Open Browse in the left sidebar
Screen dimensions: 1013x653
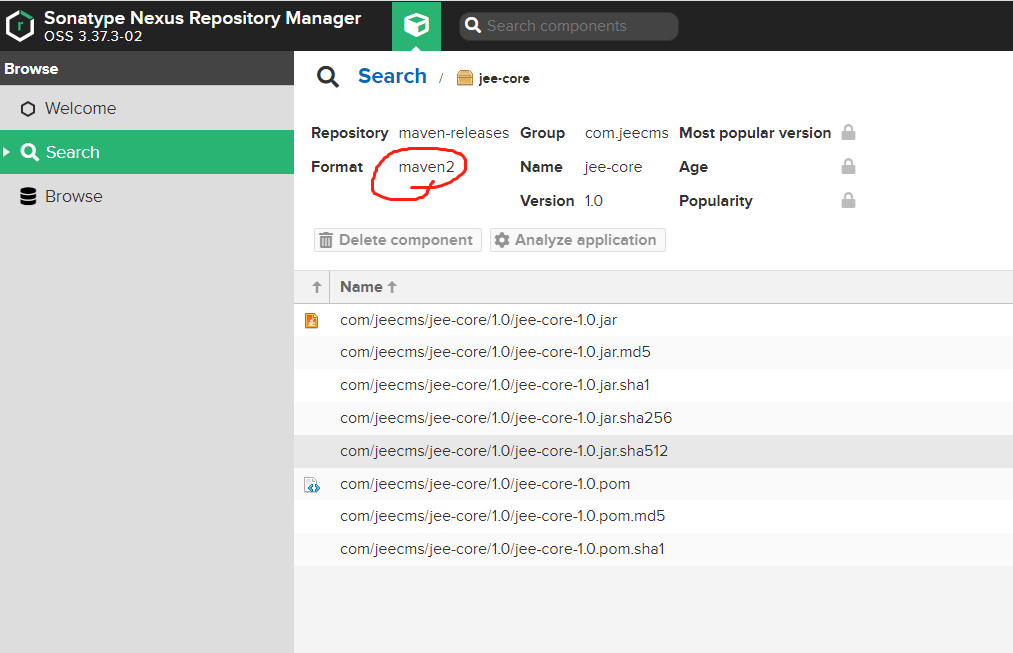[73, 196]
